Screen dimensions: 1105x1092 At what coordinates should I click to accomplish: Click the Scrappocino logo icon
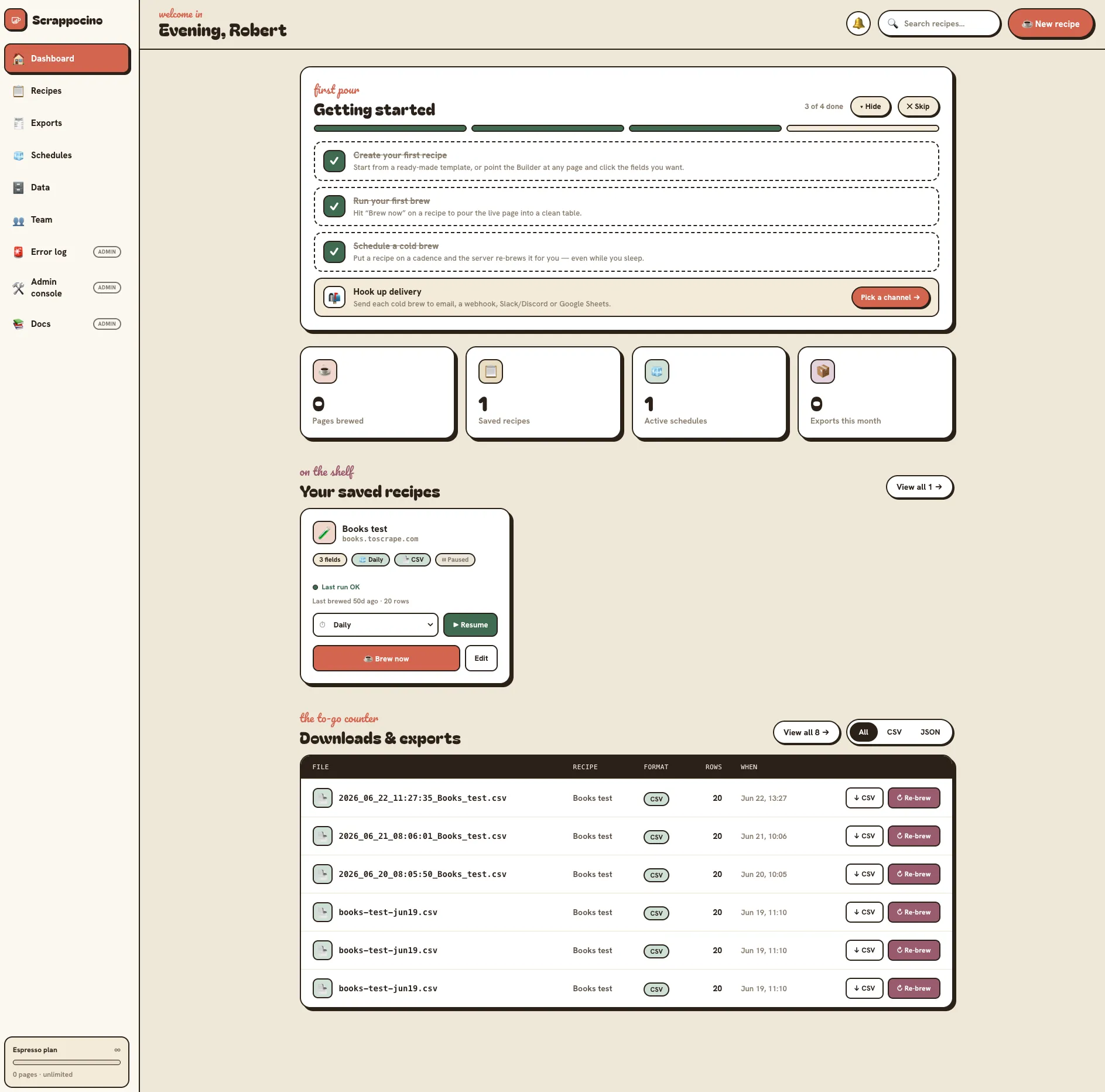tap(16, 21)
